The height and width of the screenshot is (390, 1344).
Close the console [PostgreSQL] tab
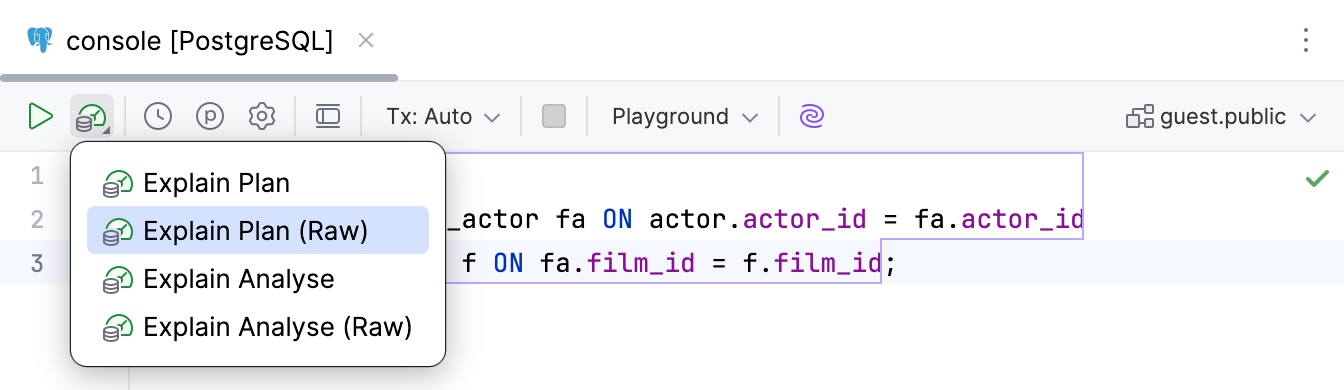point(366,40)
